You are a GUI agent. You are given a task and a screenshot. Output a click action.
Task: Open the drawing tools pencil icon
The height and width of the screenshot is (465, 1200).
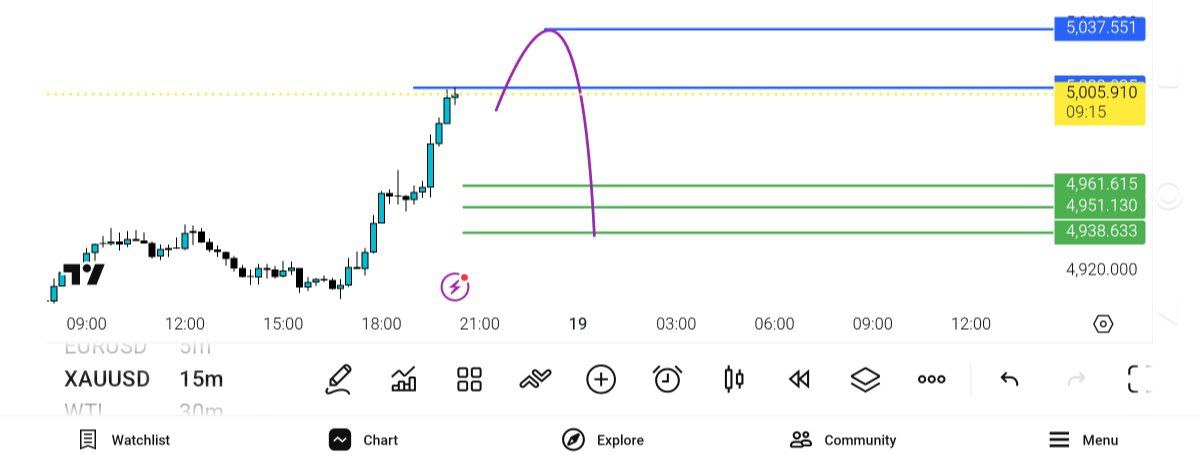click(339, 380)
